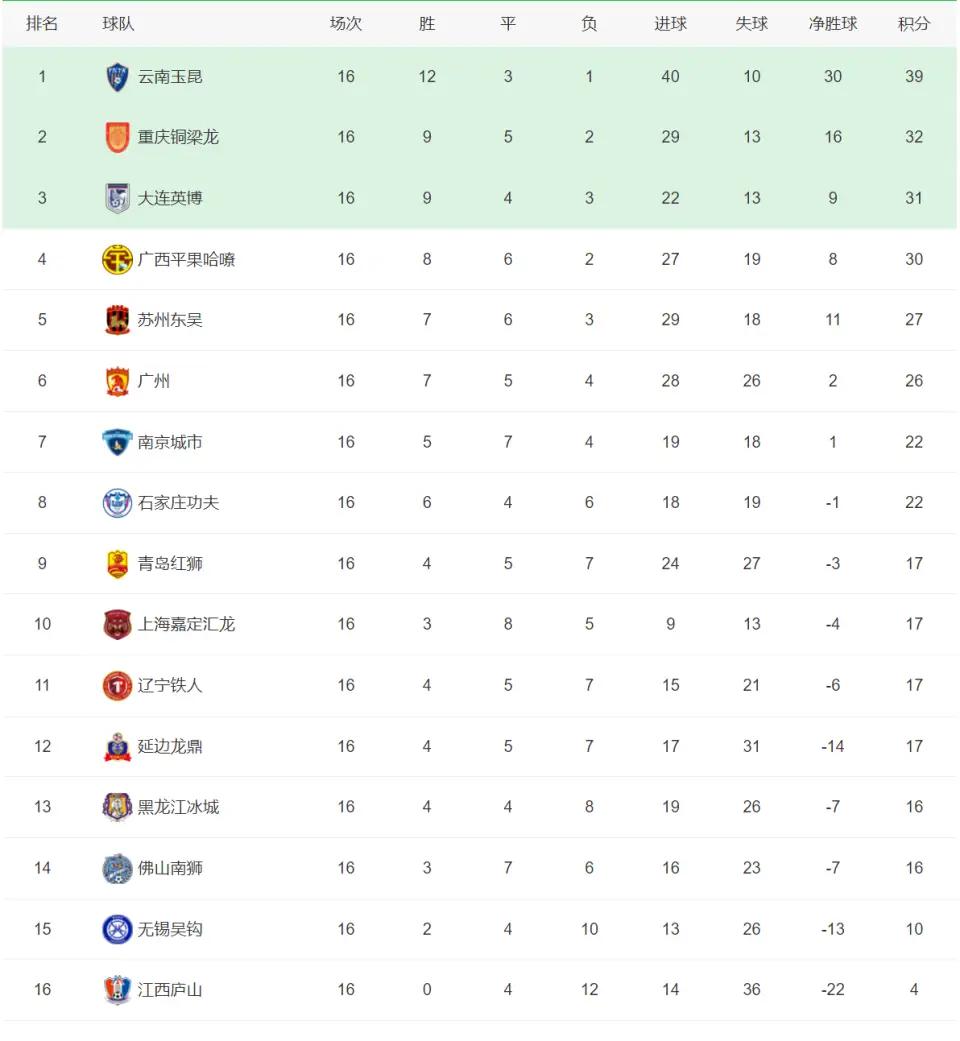Click the 石家庄功夫 circular badge
Image resolution: width=960 pixels, height=1041 pixels.
coord(118,503)
